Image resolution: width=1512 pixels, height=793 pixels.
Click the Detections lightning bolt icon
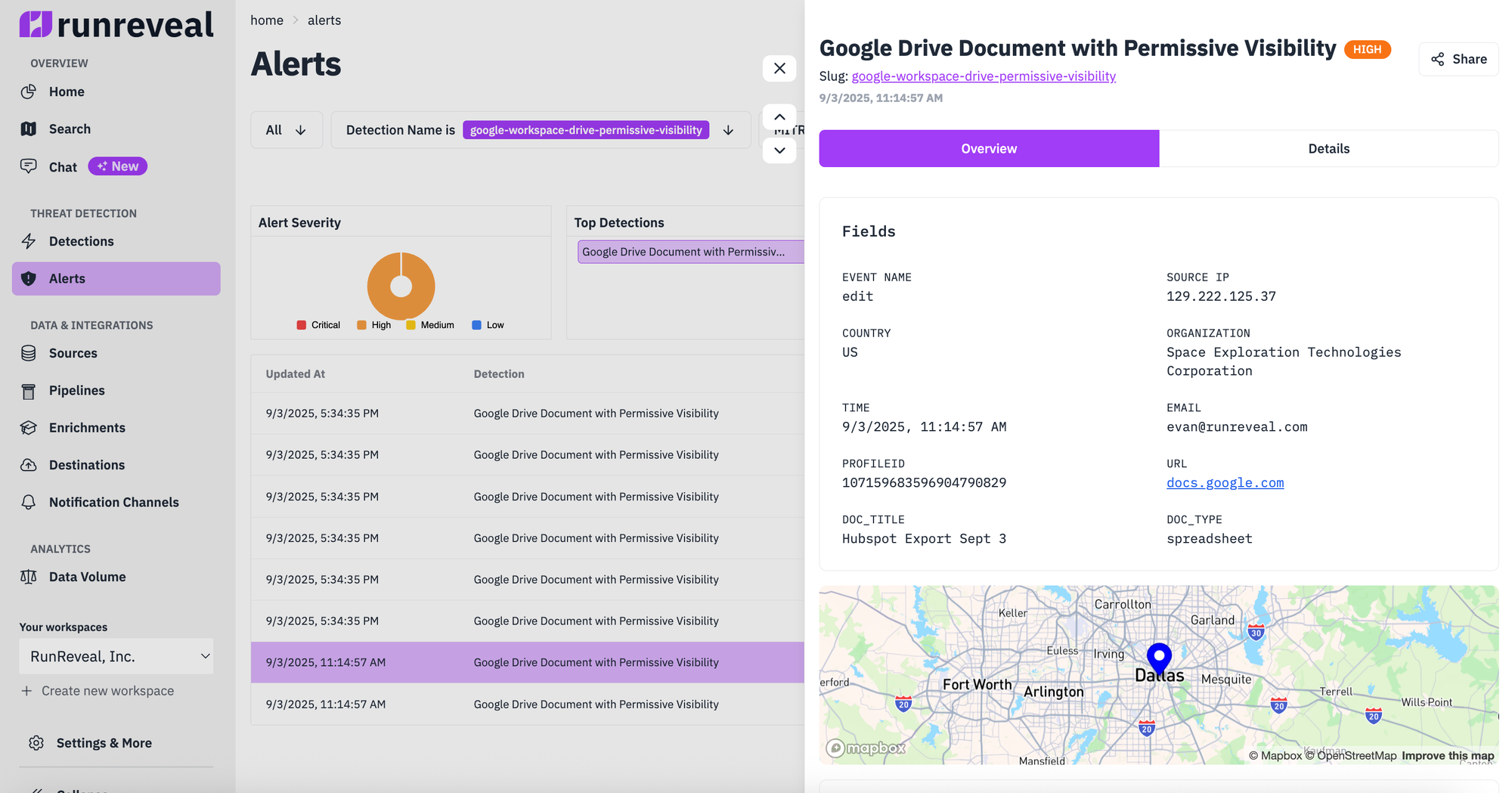coord(29,241)
